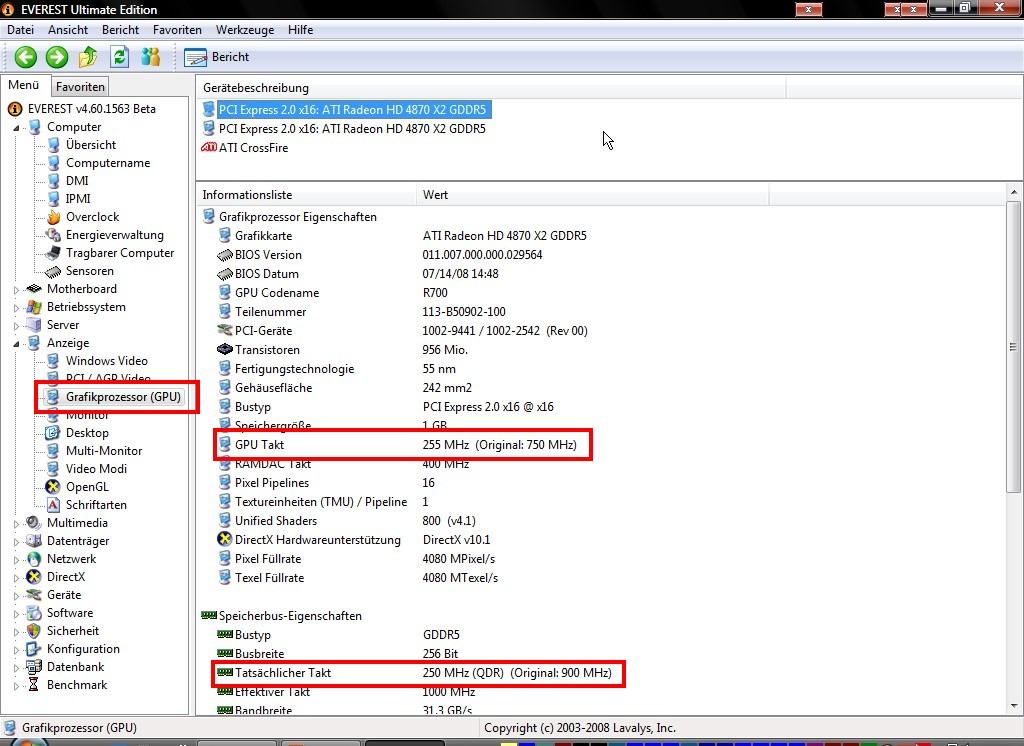Click the Refresh toolbar icon
Screen dimensions: 1024x746
point(119,57)
